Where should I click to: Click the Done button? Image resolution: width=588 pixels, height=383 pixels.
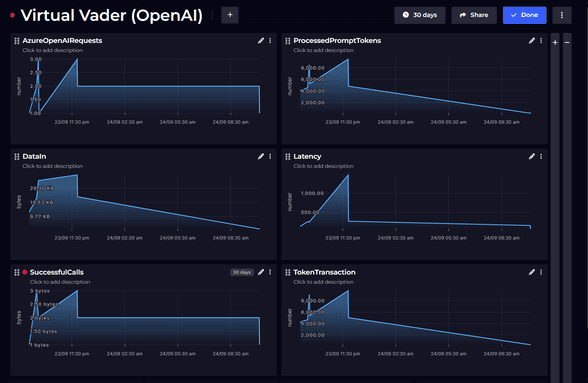tap(525, 15)
